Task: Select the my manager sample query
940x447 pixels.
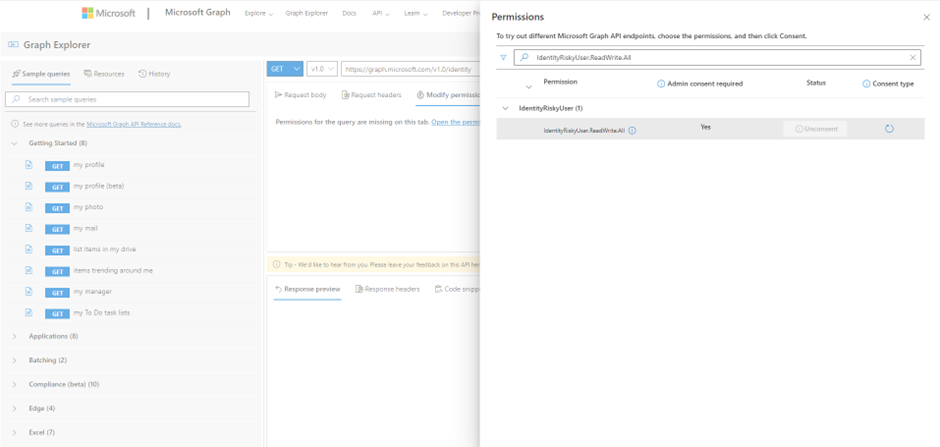Action: tap(92, 291)
